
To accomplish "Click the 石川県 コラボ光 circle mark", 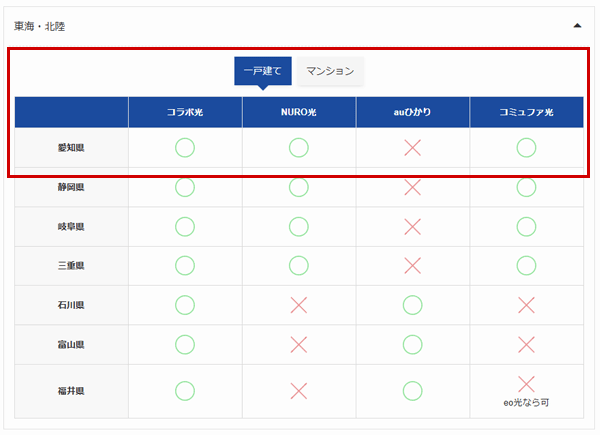I will (185, 305).
